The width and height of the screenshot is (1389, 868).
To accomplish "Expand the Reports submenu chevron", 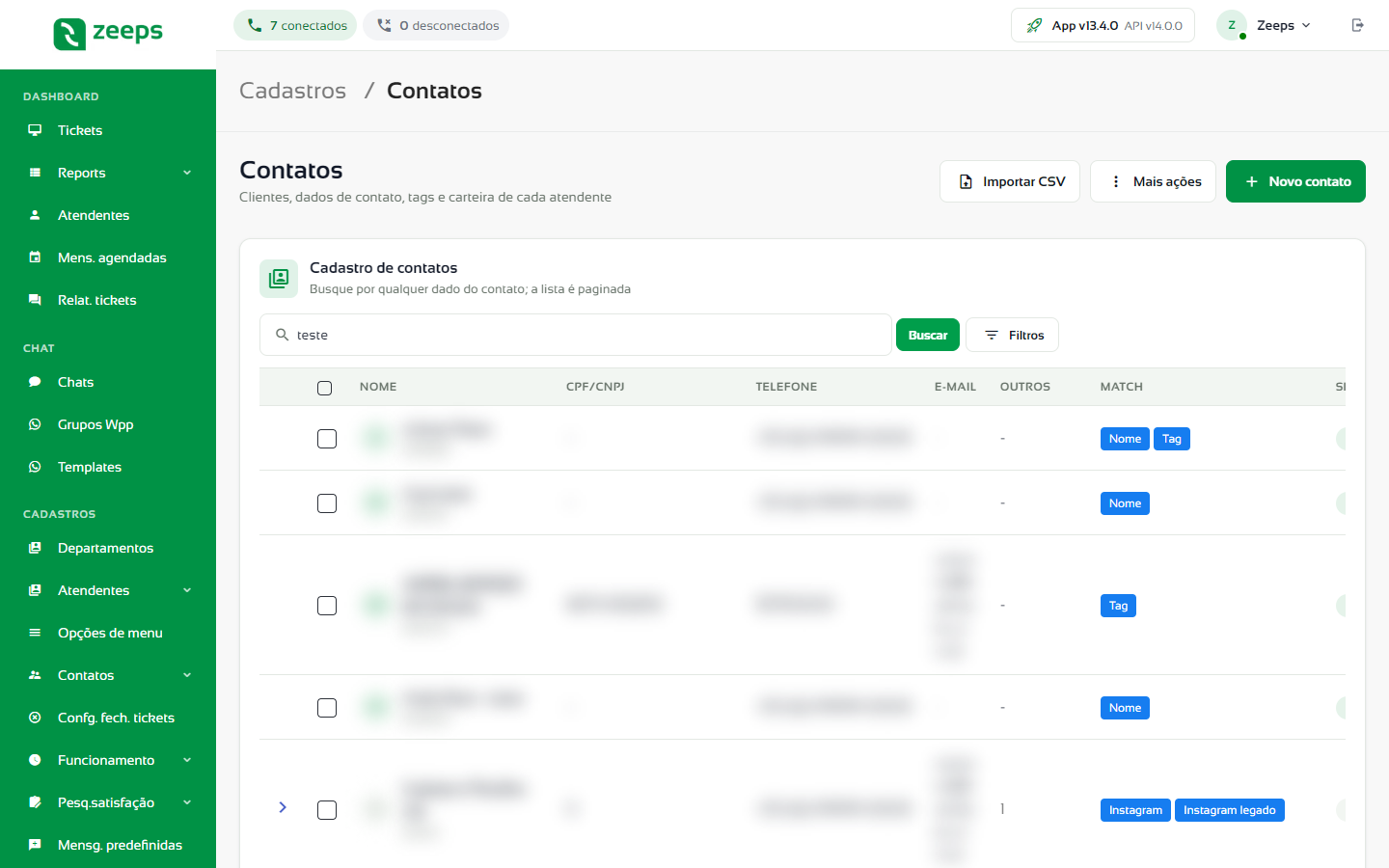I will tap(187, 173).
